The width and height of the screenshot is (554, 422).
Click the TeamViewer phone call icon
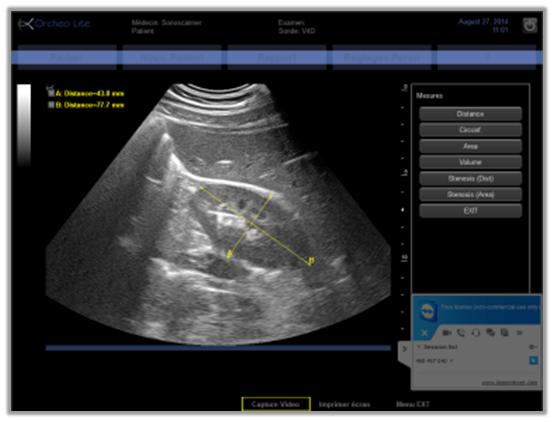click(x=461, y=333)
